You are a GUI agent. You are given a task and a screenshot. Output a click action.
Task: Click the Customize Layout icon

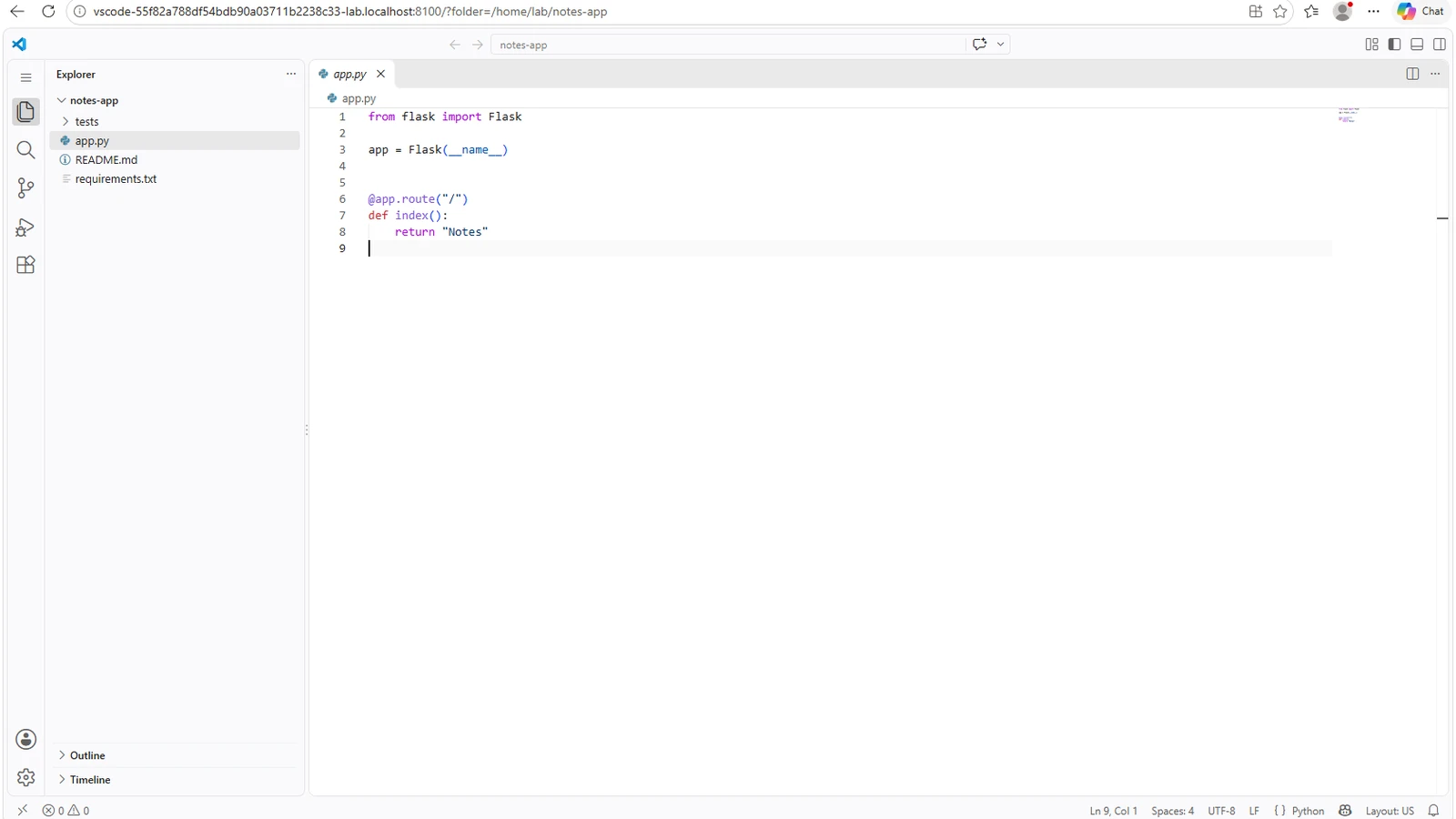pyautogui.click(x=1371, y=44)
